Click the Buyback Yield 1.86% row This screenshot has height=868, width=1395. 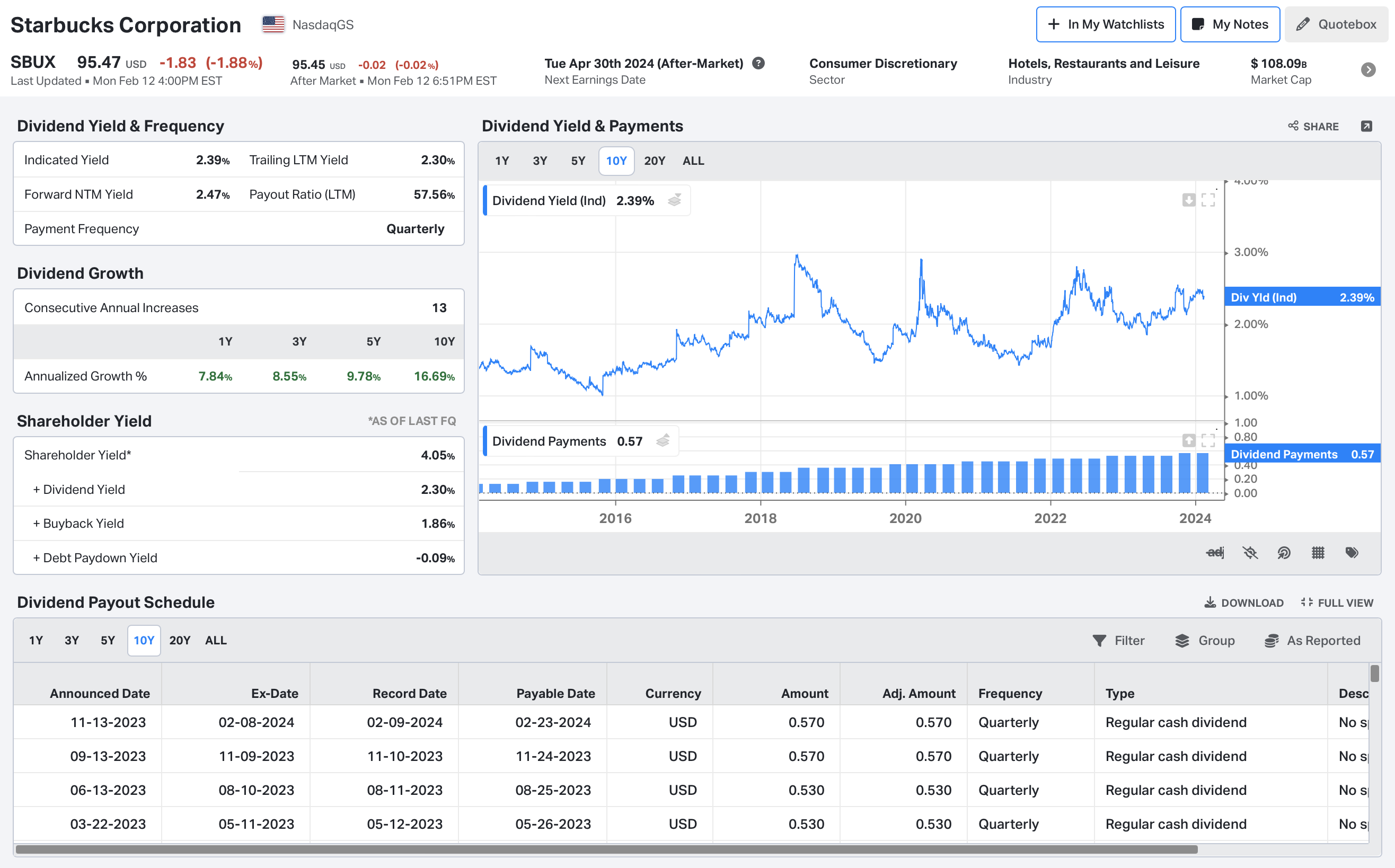click(239, 524)
